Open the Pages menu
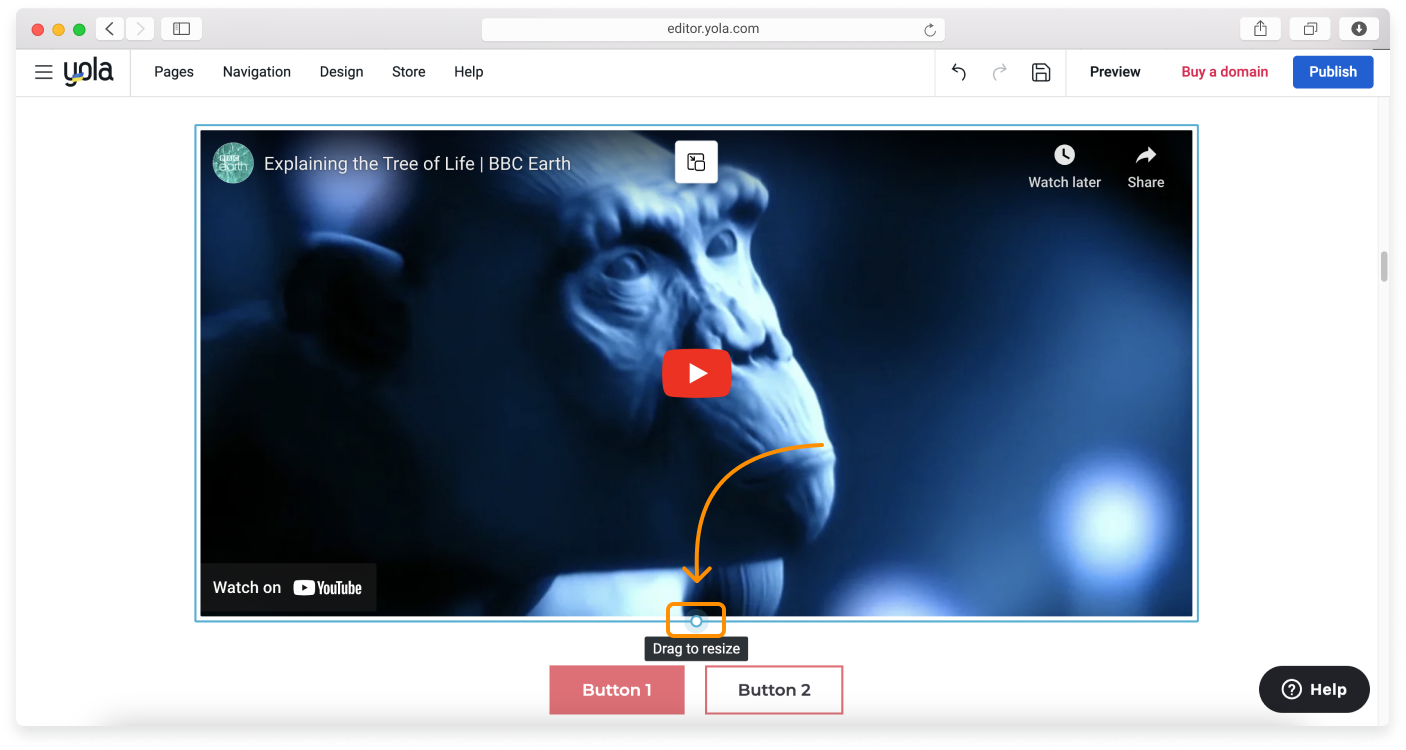Viewport: 1406px width, 750px height. point(173,72)
